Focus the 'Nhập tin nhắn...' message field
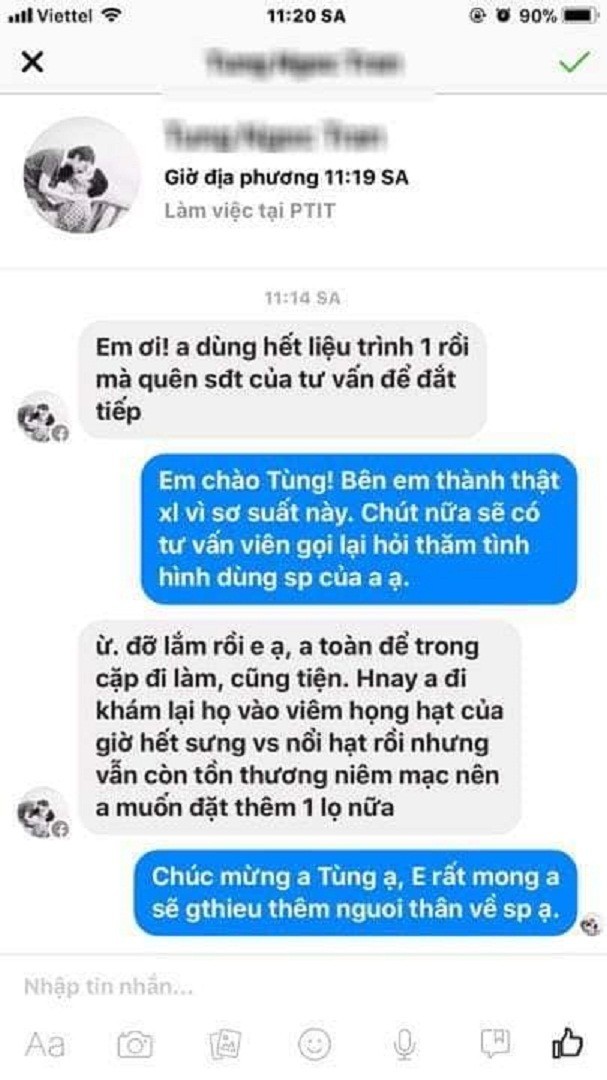 303,986
